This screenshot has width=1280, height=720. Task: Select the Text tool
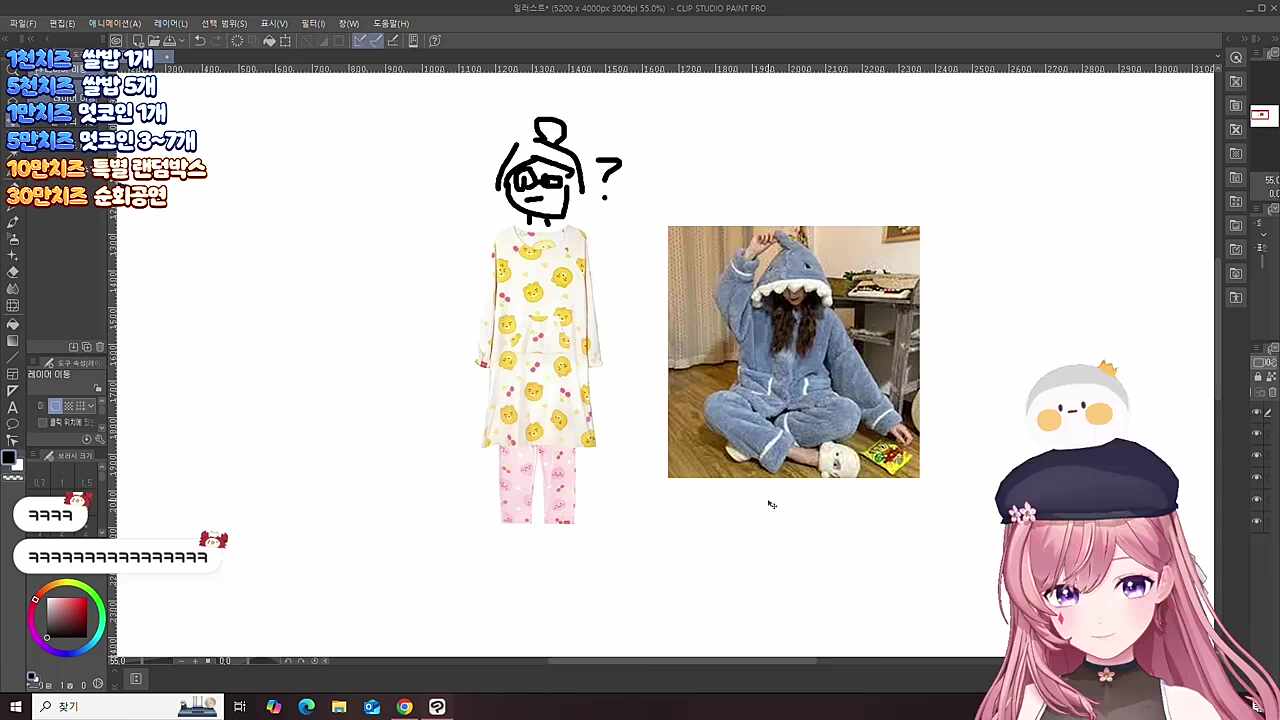click(x=13, y=407)
